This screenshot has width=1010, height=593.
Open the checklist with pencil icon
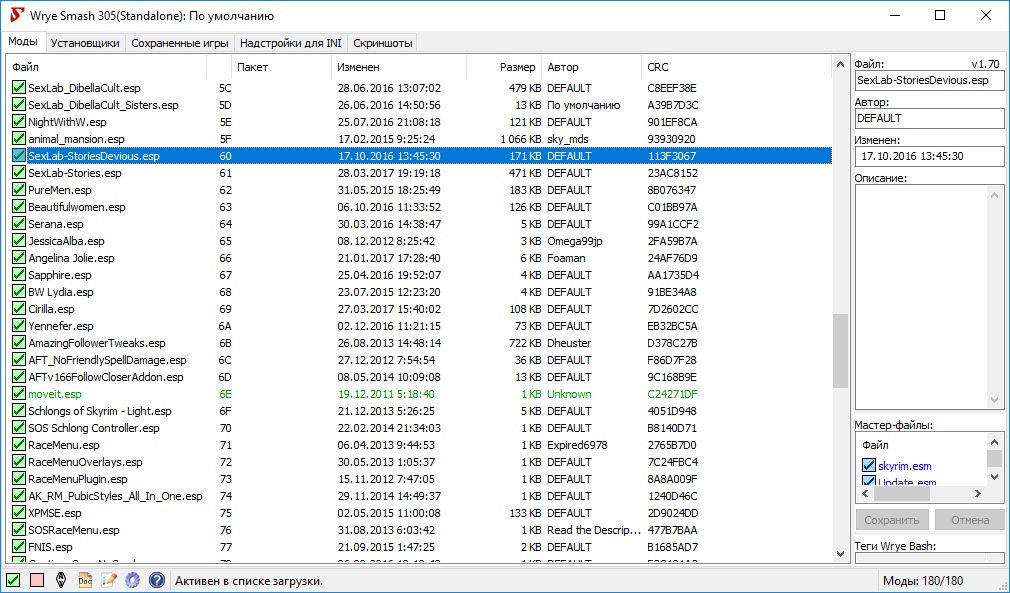click(x=109, y=579)
